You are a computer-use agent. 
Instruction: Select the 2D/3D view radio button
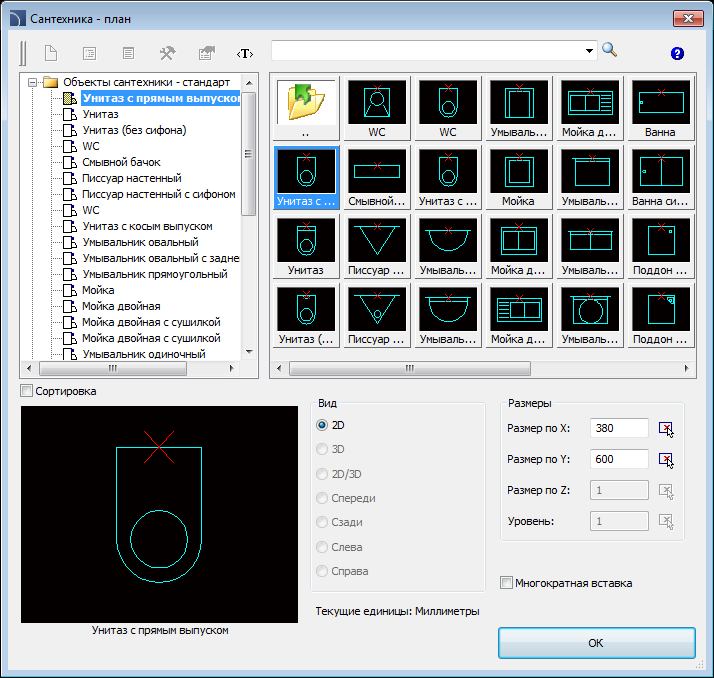(x=322, y=474)
